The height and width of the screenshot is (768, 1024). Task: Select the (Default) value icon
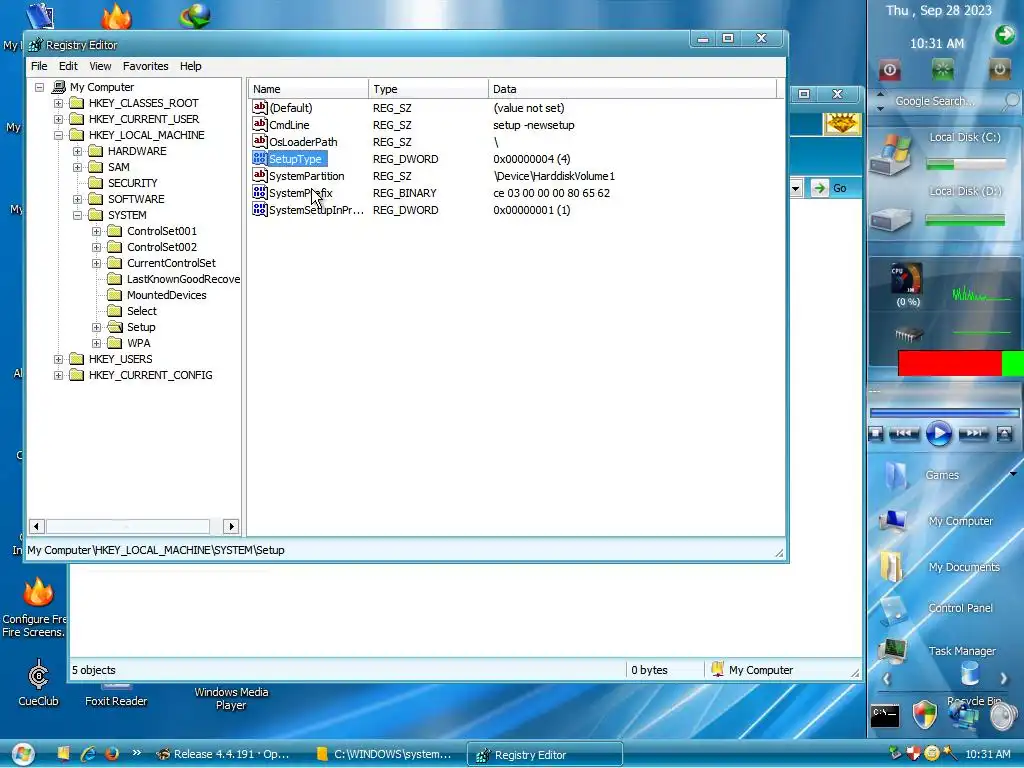point(259,107)
